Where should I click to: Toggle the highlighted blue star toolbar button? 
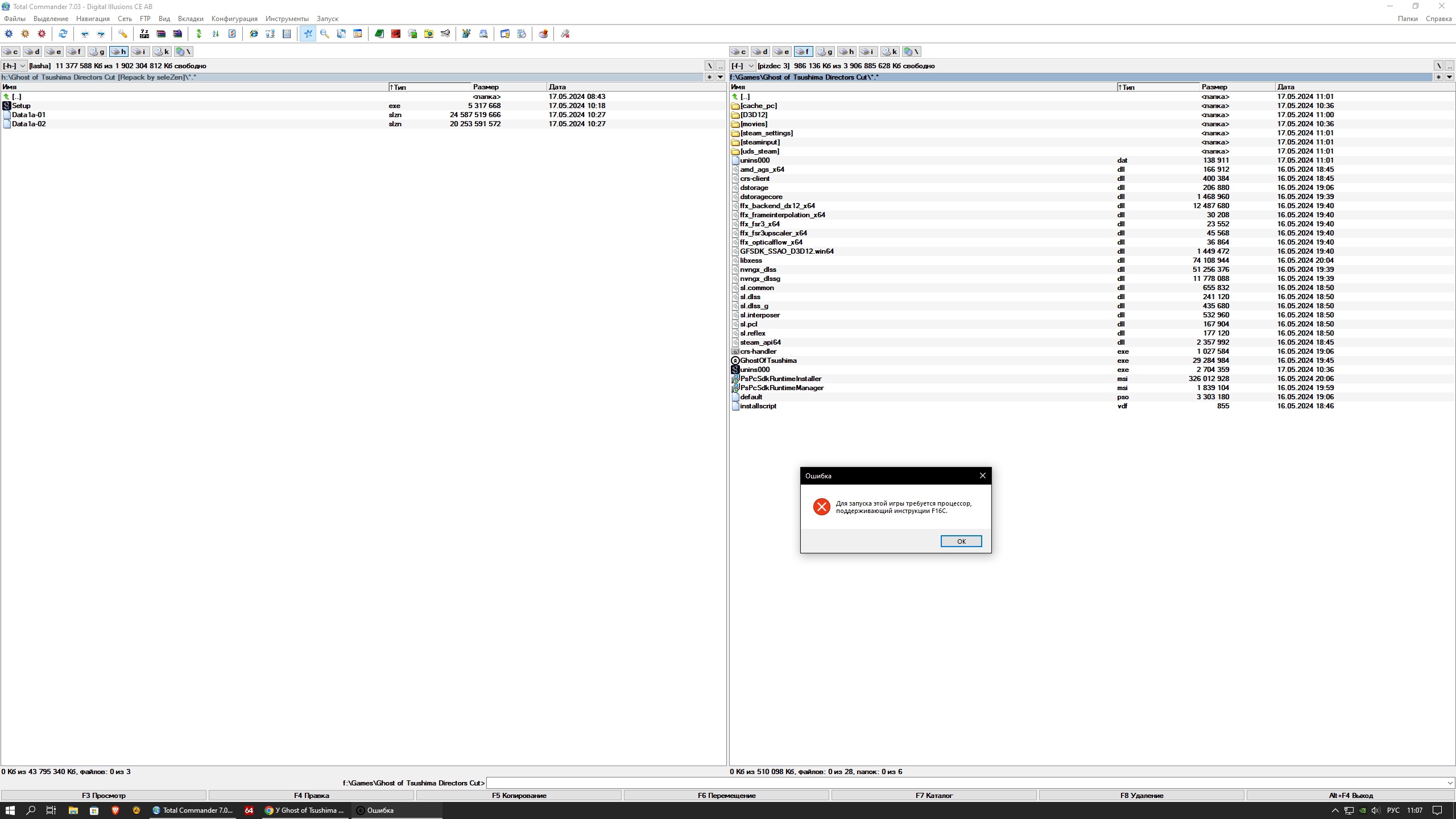pyautogui.click(x=308, y=34)
